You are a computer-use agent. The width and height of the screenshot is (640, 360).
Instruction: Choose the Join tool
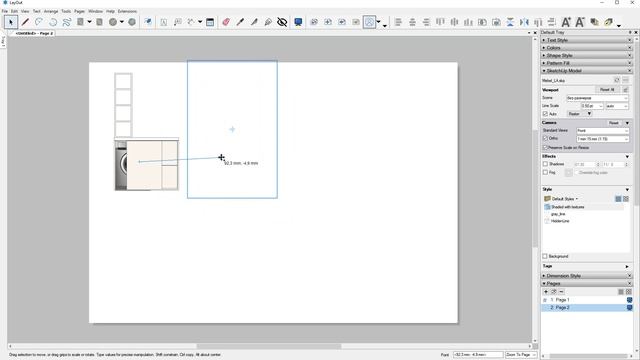click(268, 22)
